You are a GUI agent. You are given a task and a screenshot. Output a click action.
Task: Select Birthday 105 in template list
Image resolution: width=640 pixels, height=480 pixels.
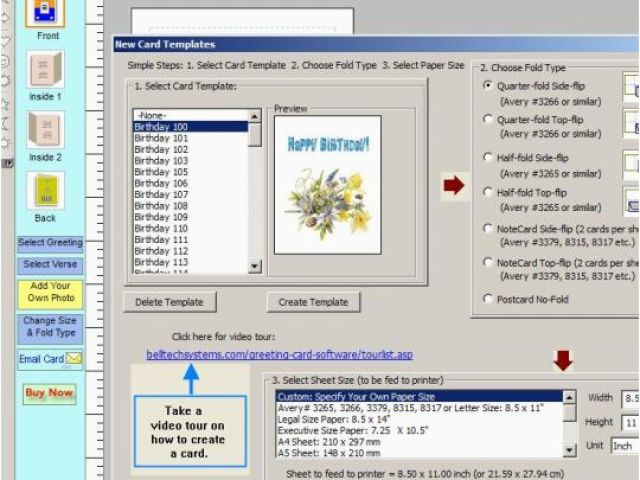[161, 172]
